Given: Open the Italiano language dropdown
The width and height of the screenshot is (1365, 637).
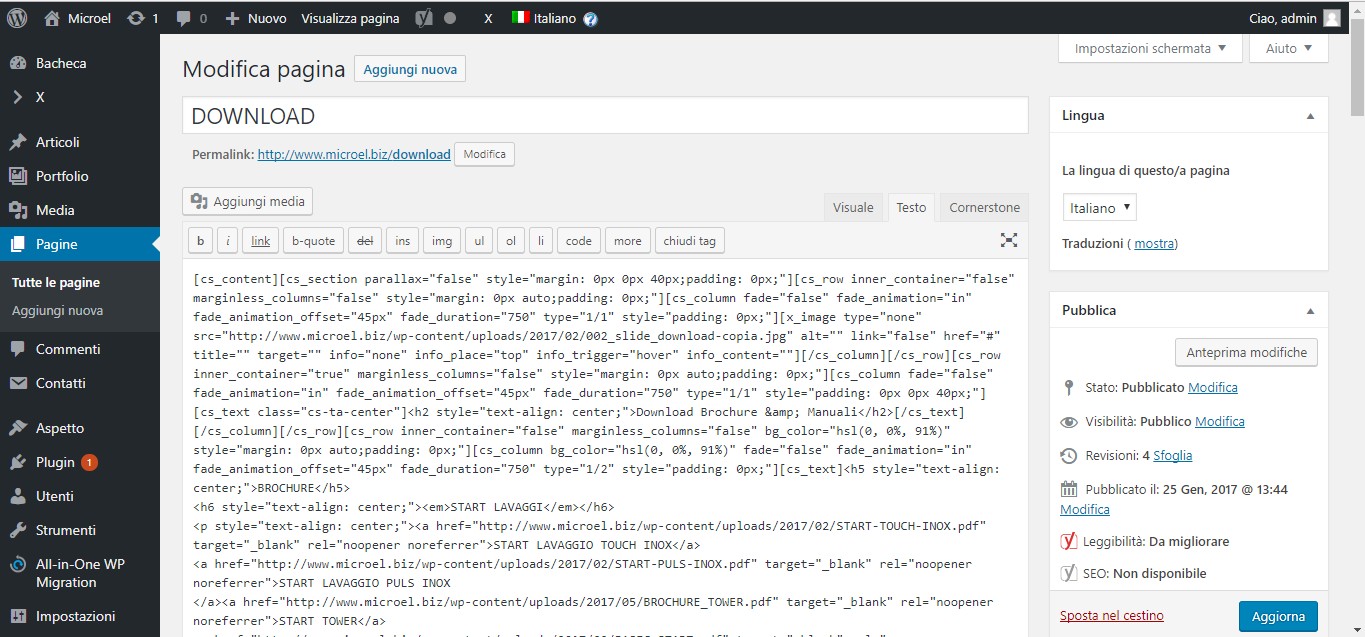Looking at the screenshot, I should (x=1099, y=208).
